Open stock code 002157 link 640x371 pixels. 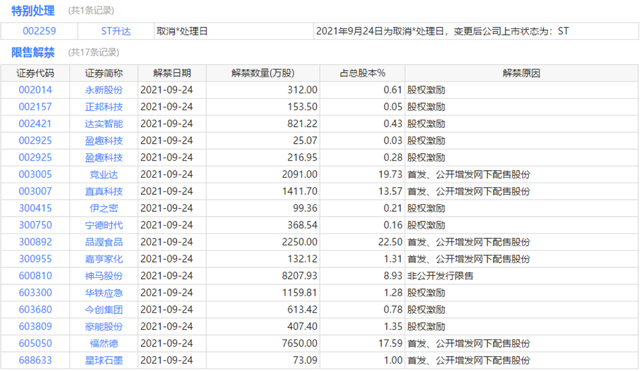(35, 107)
